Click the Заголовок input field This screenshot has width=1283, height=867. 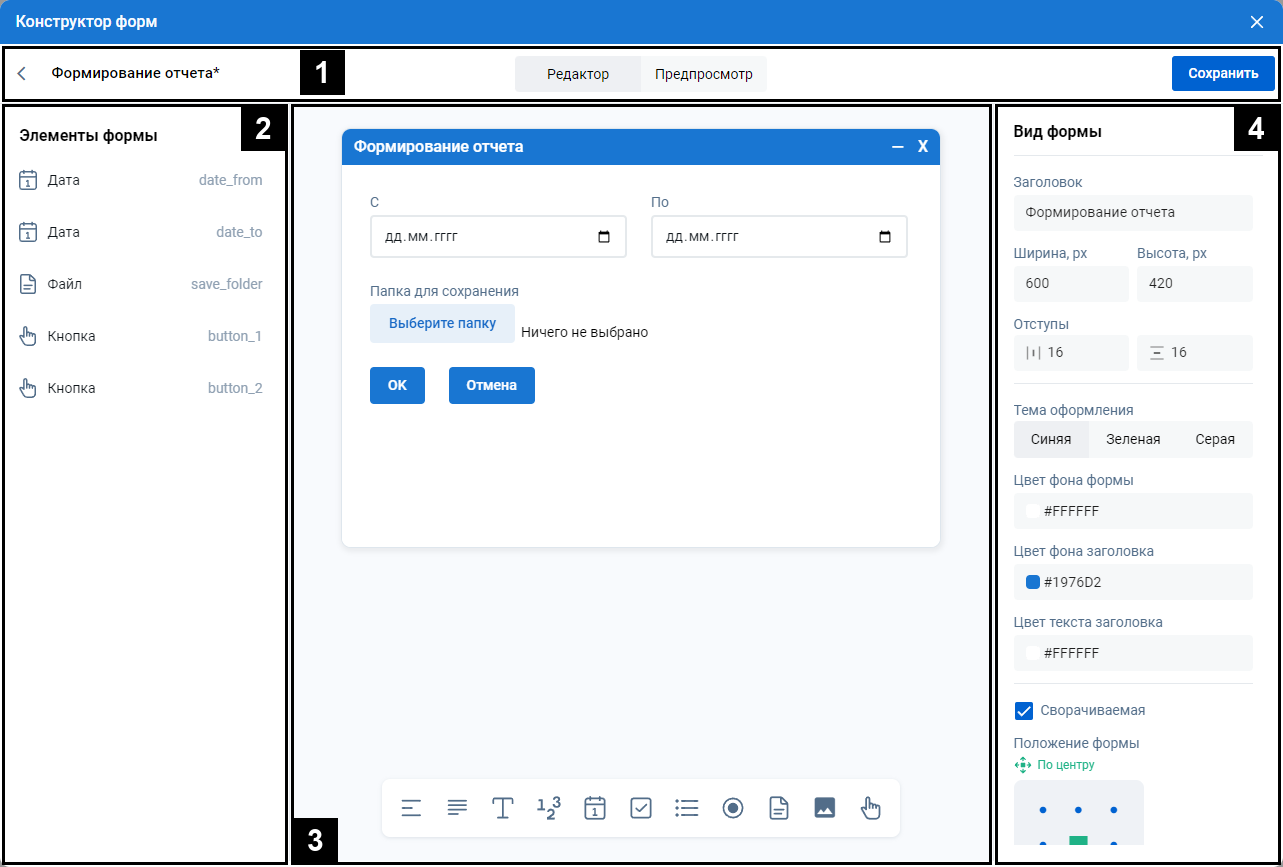(1133, 213)
